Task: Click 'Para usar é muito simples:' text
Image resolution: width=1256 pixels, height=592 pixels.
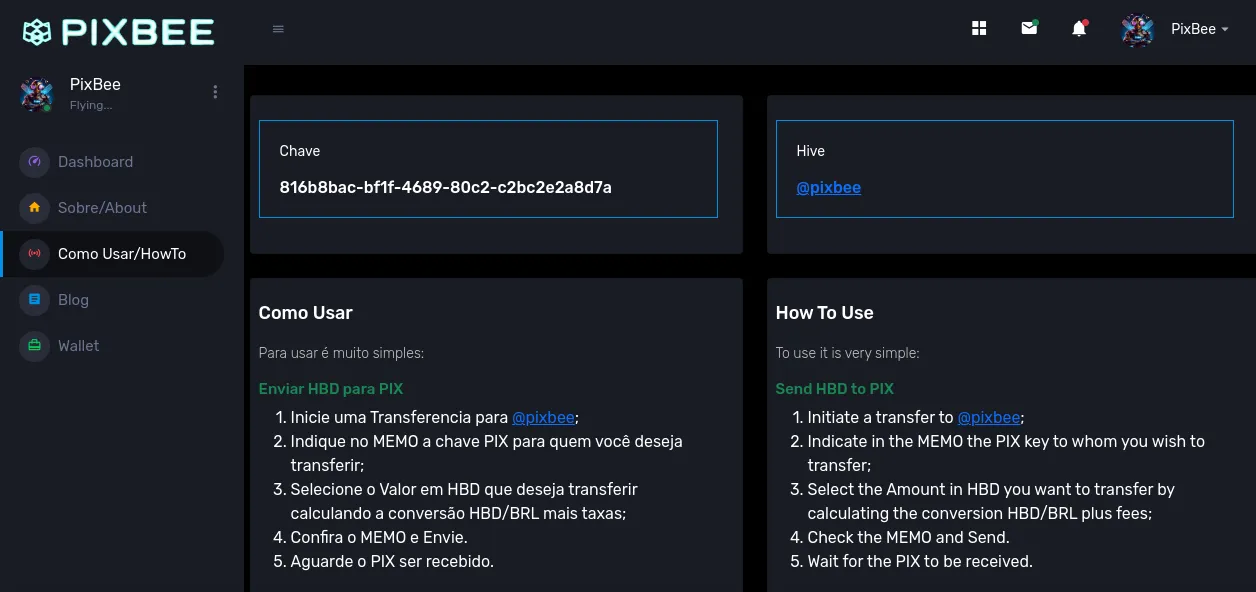Action: 341,353
